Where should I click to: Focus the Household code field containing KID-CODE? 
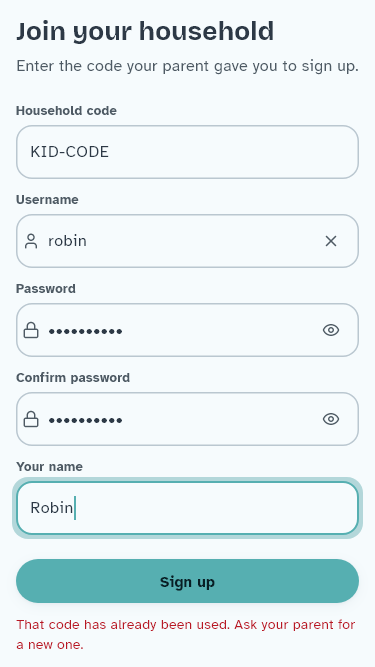coord(188,152)
